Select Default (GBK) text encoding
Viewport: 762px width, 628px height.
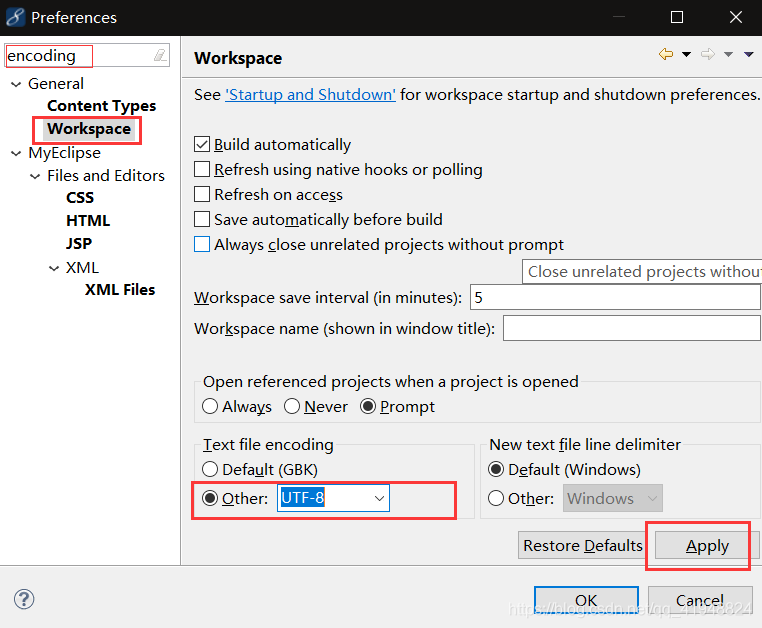point(209,469)
